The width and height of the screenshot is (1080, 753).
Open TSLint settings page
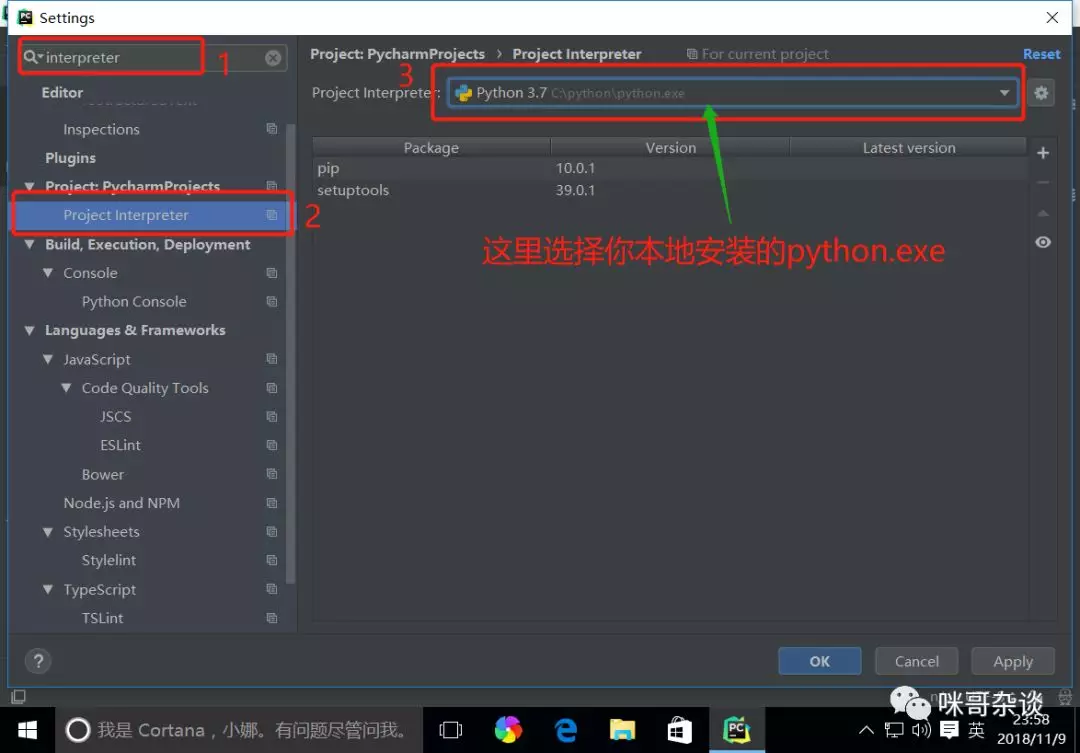102,618
